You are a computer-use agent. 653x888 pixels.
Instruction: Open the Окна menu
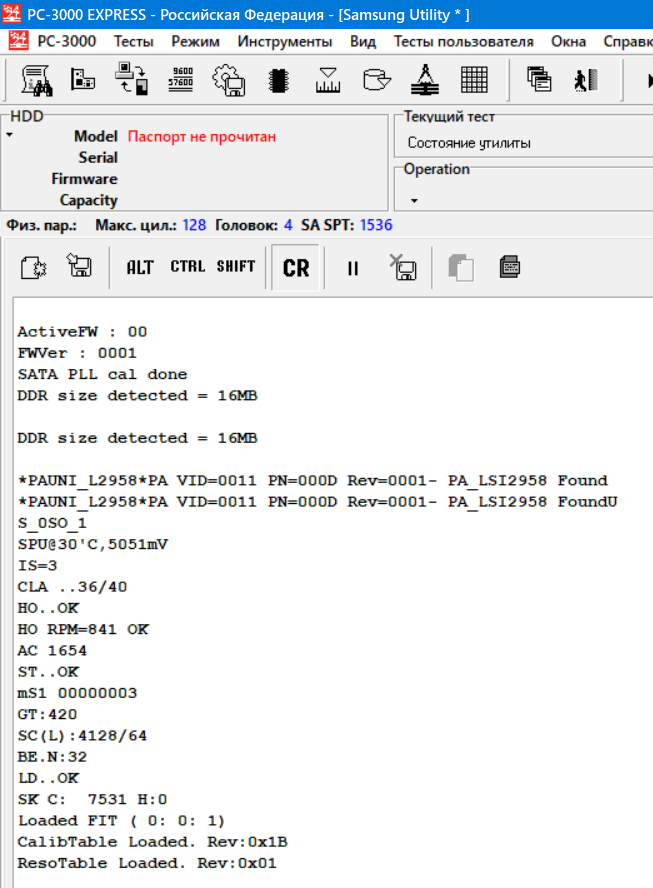[x=569, y=41]
